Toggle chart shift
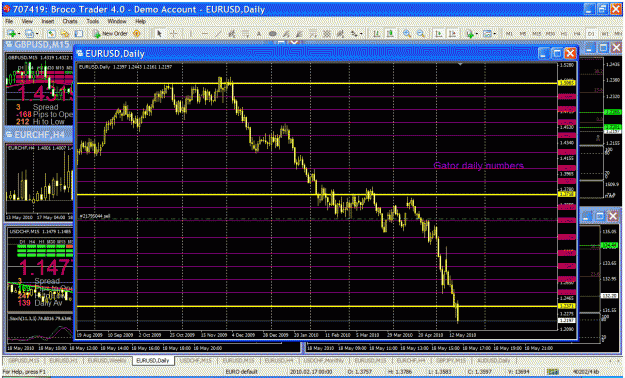 (x=452, y=34)
